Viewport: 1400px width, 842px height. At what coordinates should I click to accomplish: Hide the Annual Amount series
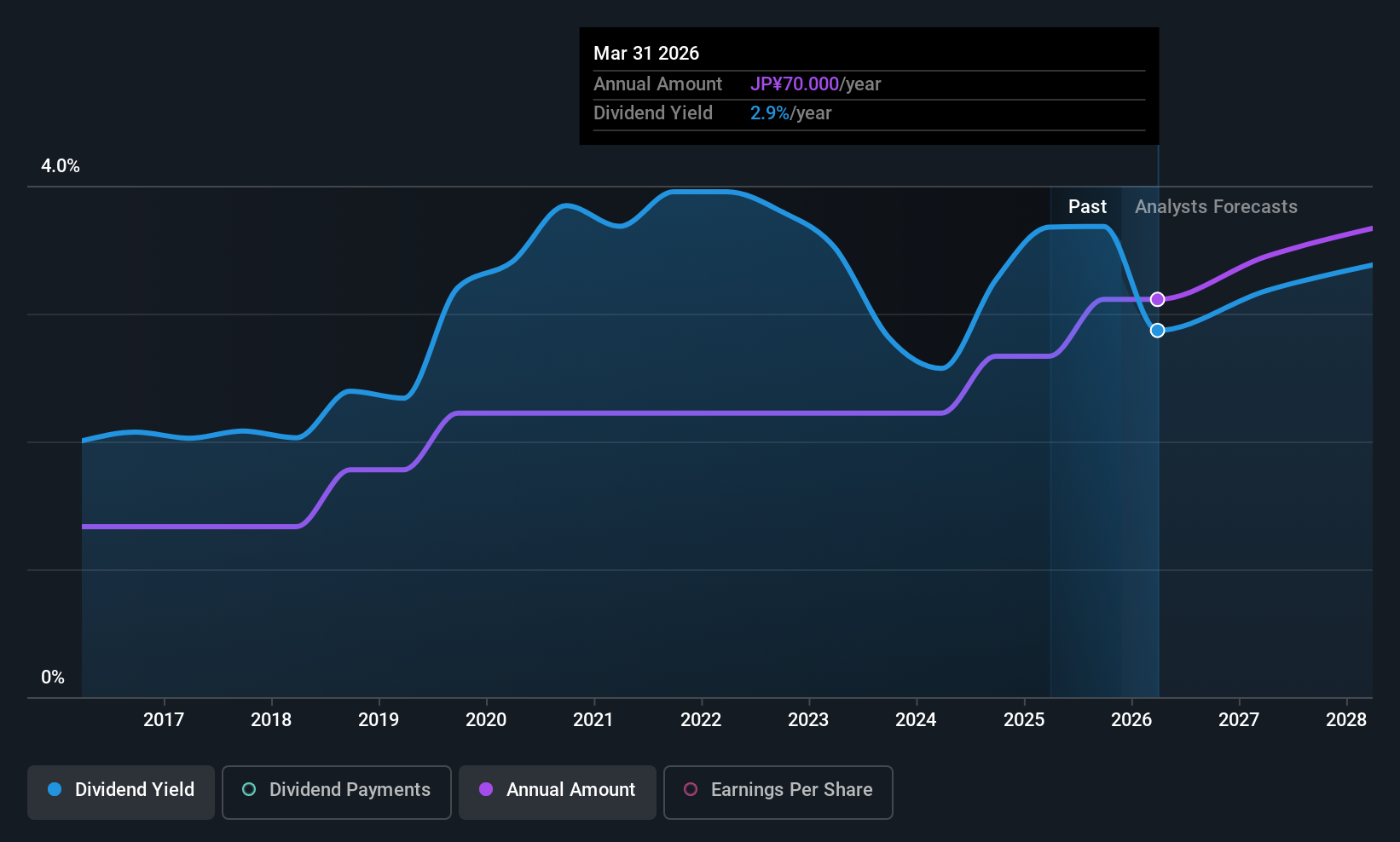click(x=558, y=790)
